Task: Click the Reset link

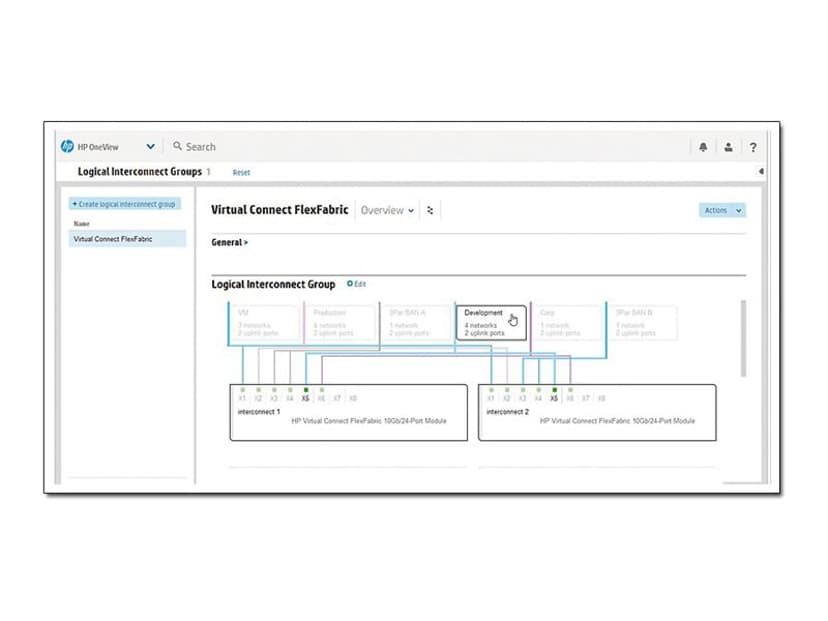Action: point(241,172)
